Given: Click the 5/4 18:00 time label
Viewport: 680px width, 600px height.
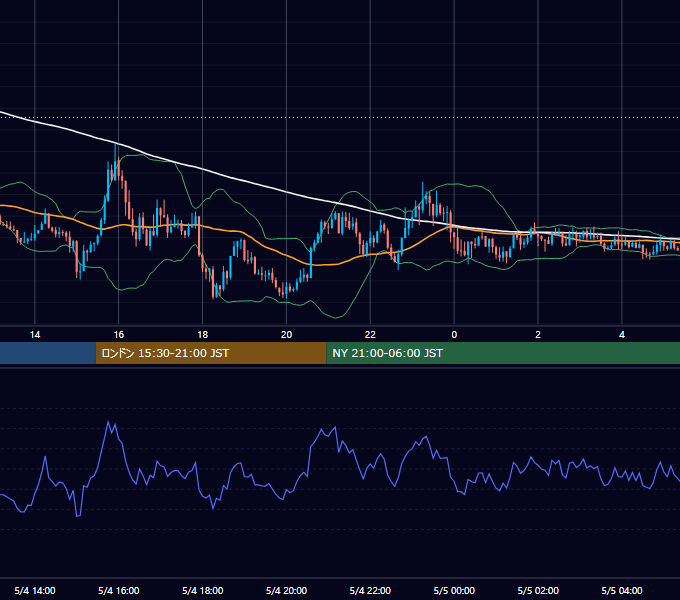Looking at the screenshot, I should pyautogui.click(x=203, y=590).
